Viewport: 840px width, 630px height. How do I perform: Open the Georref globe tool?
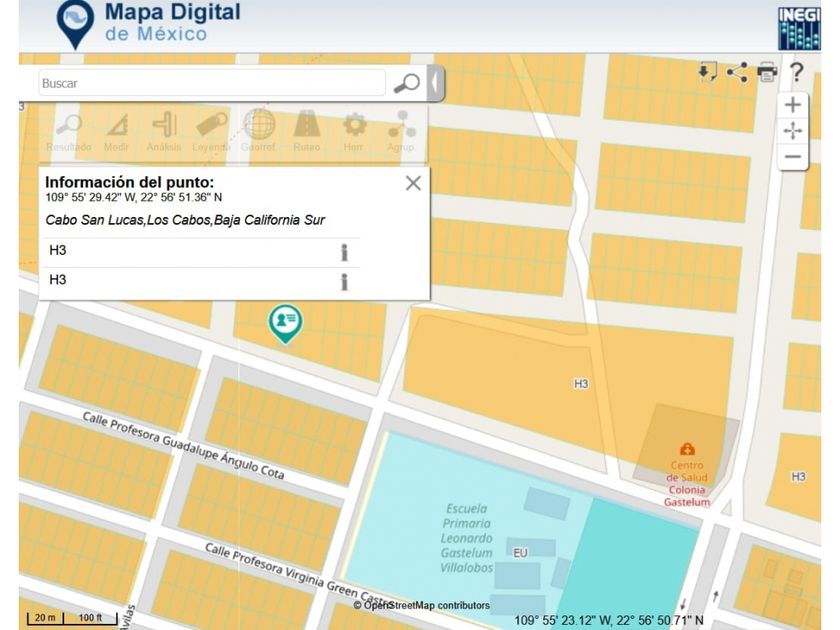[258, 132]
